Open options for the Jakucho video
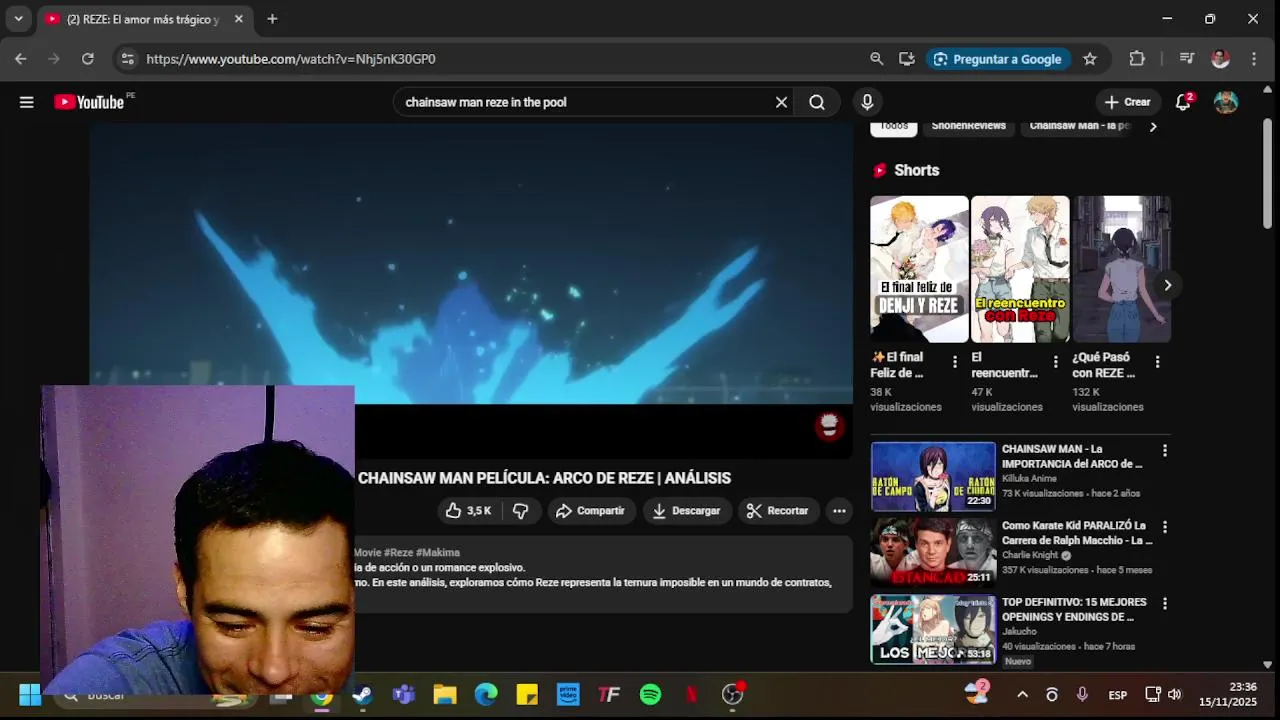The image size is (1280, 720). [x=1164, y=604]
